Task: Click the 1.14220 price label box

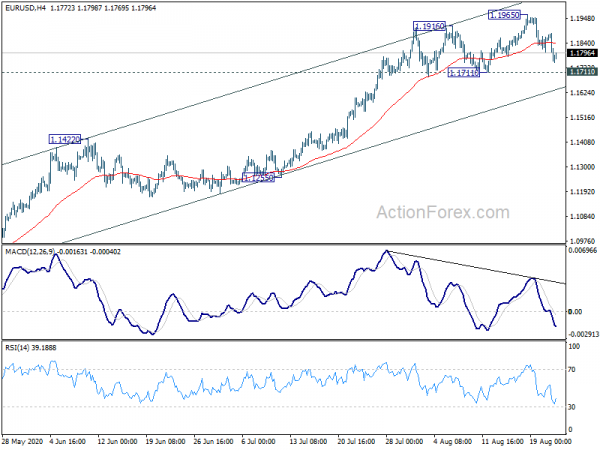Action: 65,139
